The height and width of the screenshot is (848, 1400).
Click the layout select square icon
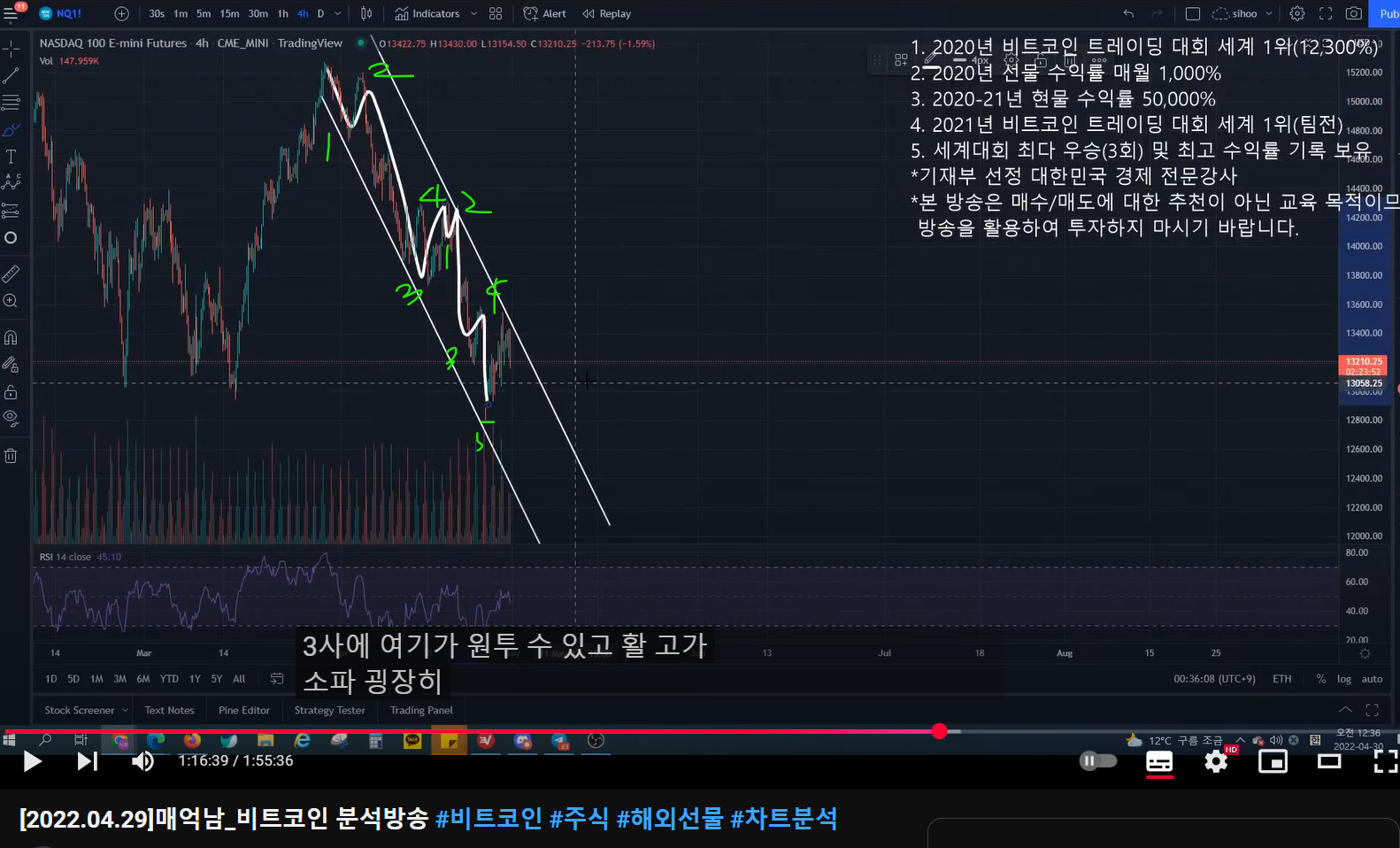tap(1193, 13)
